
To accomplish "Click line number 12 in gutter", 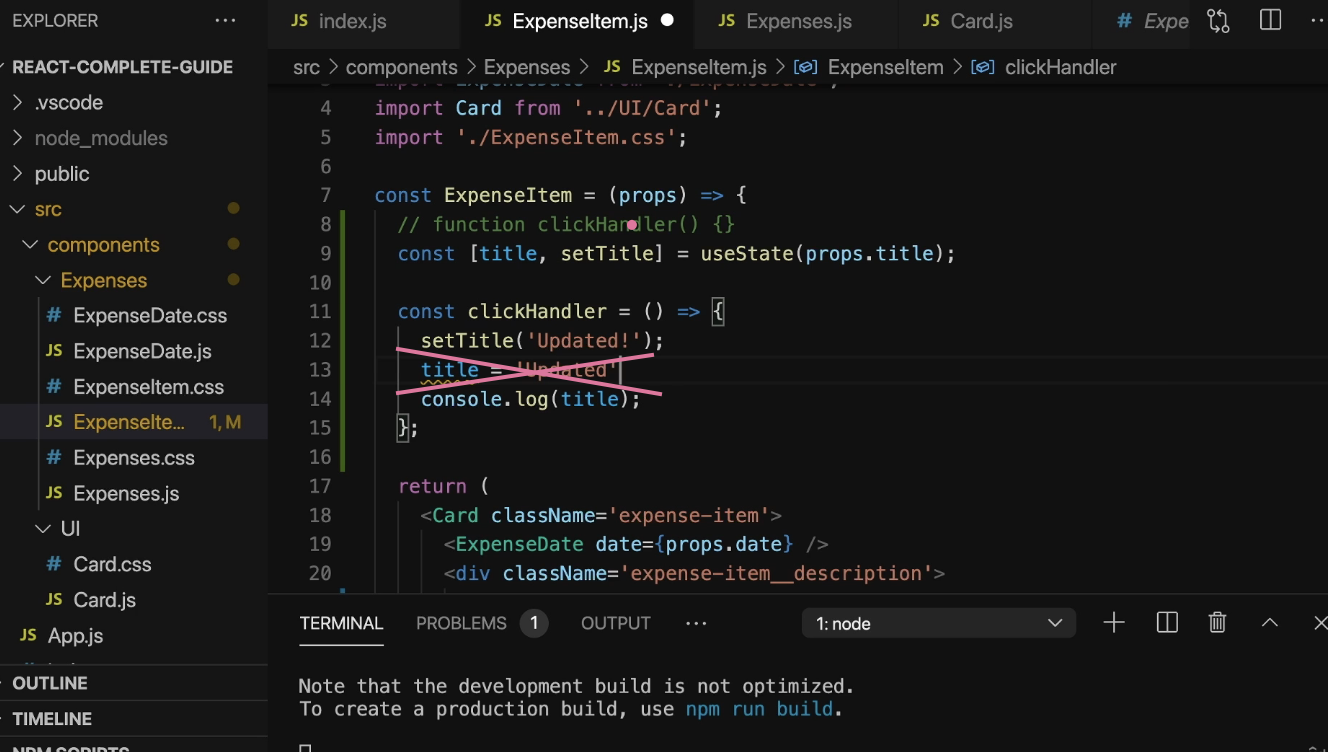I will 320,340.
